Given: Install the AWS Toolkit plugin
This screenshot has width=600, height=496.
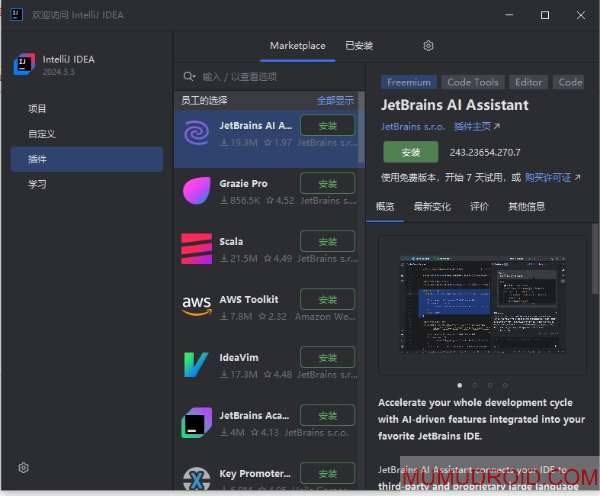Looking at the screenshot, I should click(328, 300).
